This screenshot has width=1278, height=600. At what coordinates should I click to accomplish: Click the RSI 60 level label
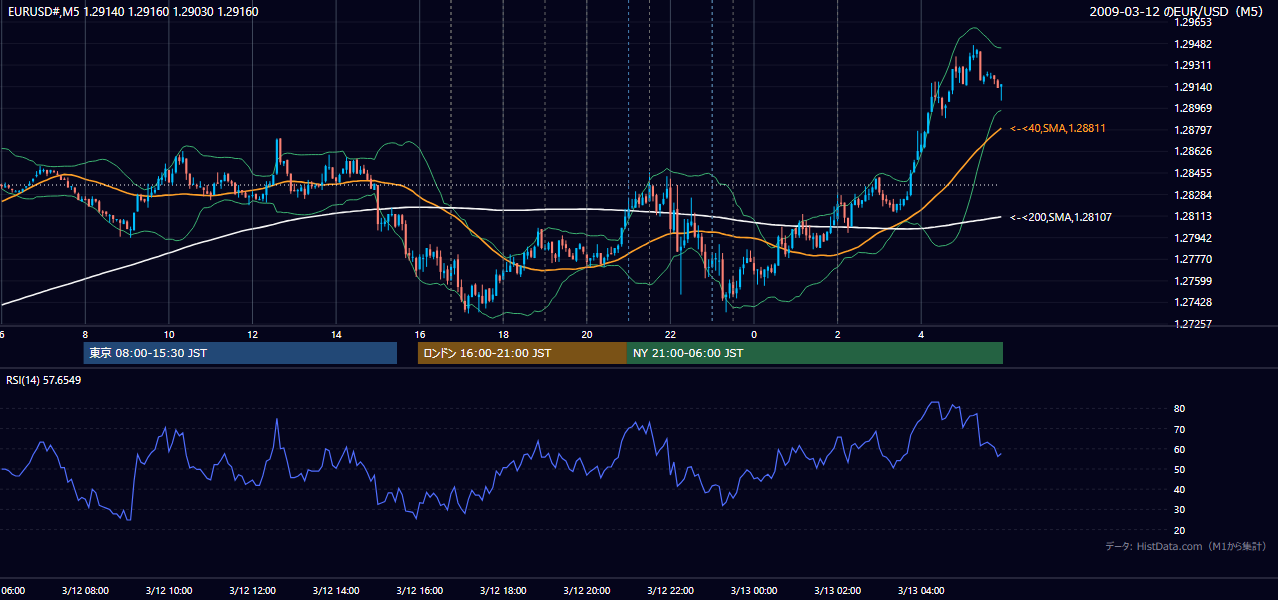(x=1180, y=449)
